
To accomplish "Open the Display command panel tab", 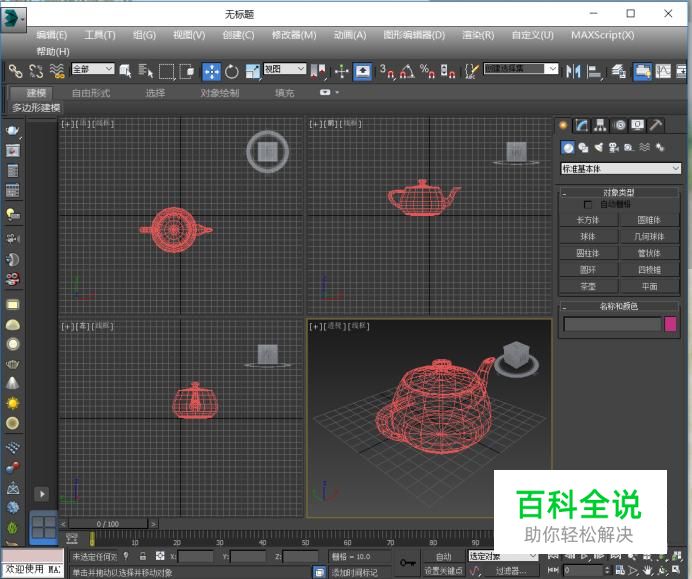I will (637, 126).
